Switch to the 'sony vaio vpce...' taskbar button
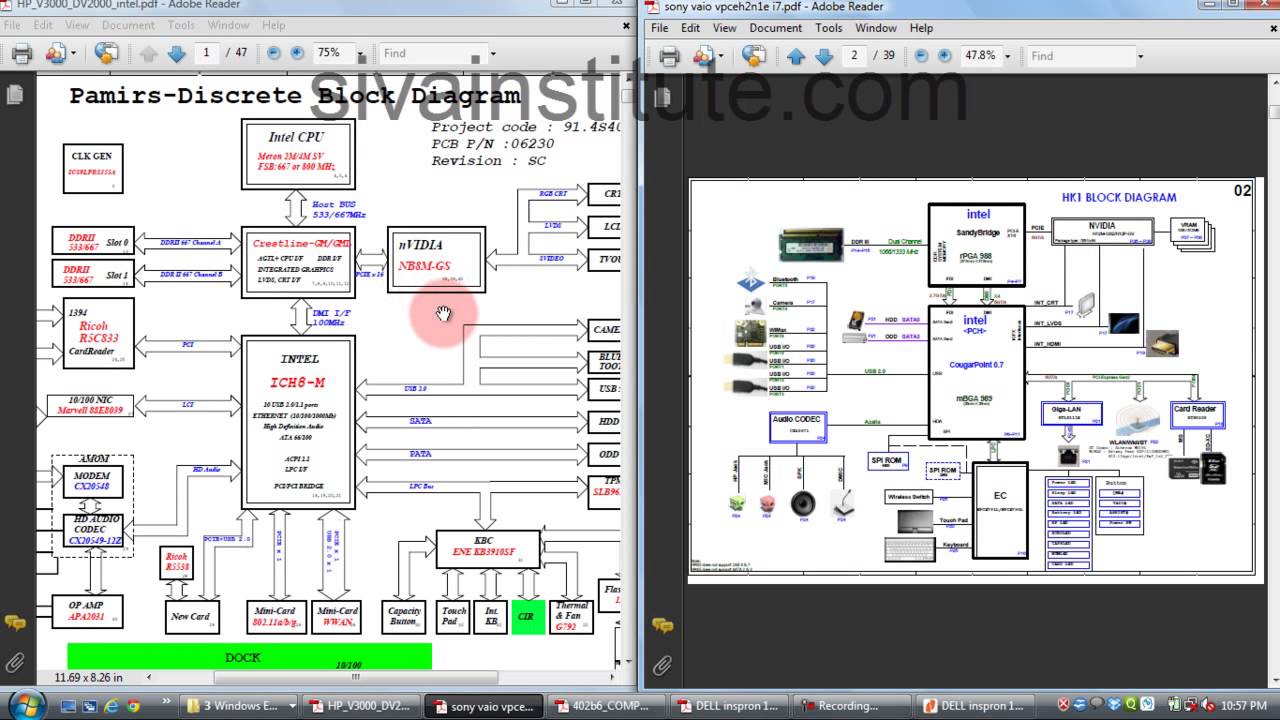Viewport: 1280px width, 720px height. coord(484,706)
